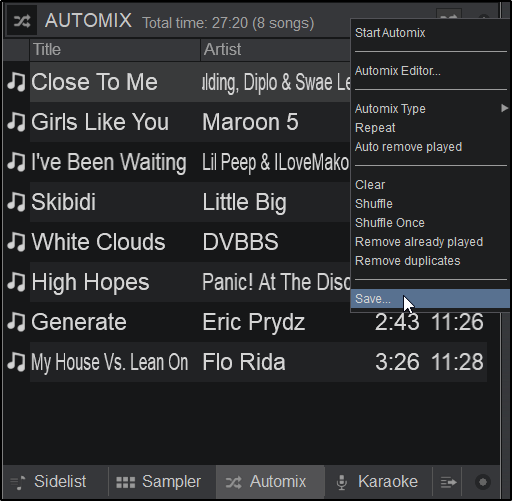This screenshot has width=512, height=501.
Task: Click the Sampler grid icon
Action: coord(126,482)
